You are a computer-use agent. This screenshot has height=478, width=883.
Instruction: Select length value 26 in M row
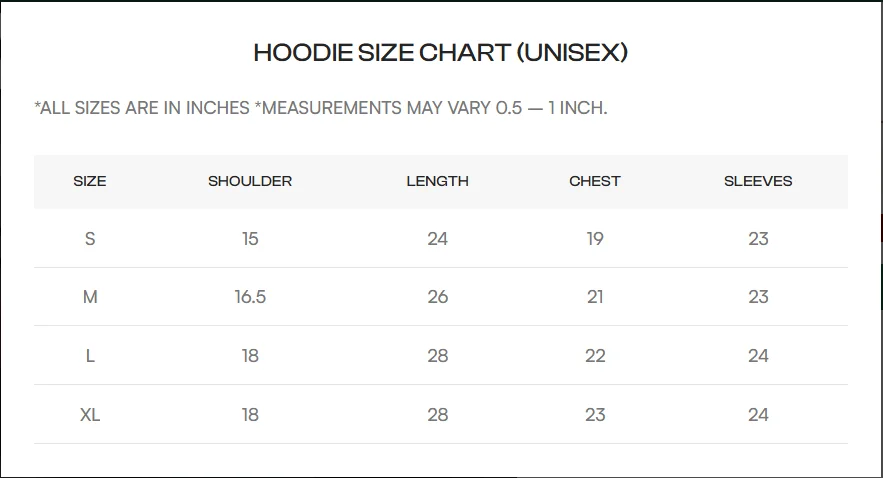(438, 297)
